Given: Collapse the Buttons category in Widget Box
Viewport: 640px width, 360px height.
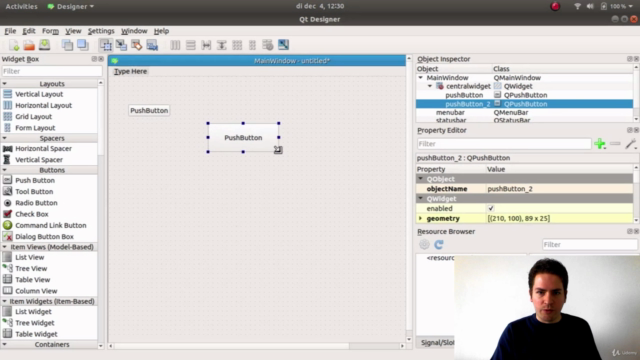Looking at the screenshot, I should click(4, 170).
